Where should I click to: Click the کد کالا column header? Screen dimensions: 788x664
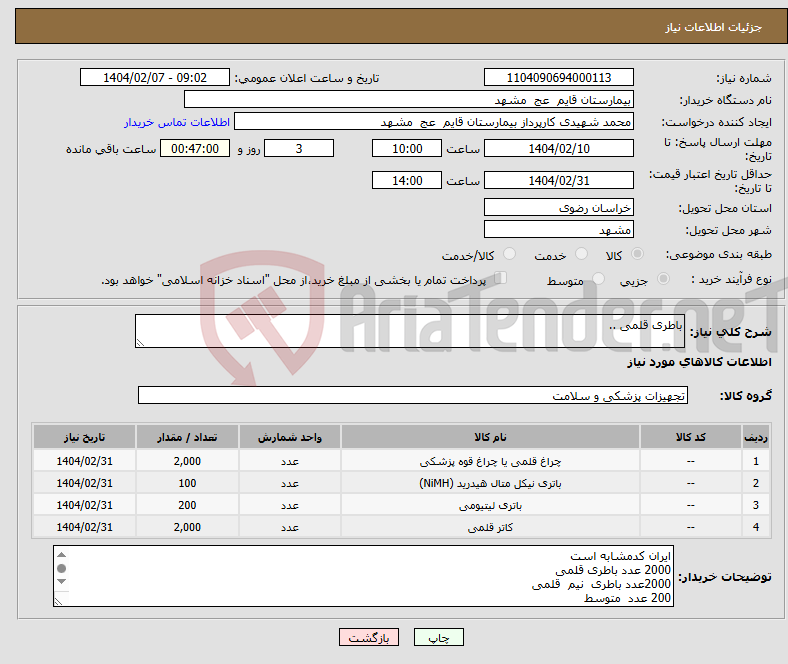click(x=691, y=437)
